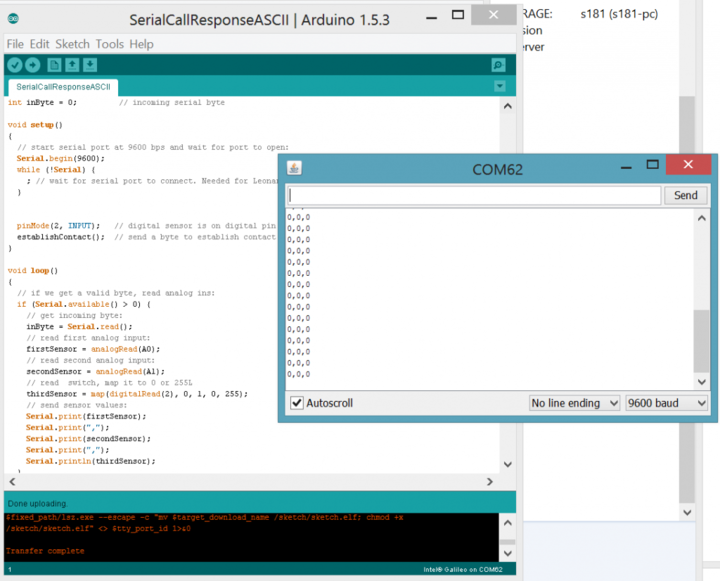Click the console scroll down arrow

click(508, 553)
